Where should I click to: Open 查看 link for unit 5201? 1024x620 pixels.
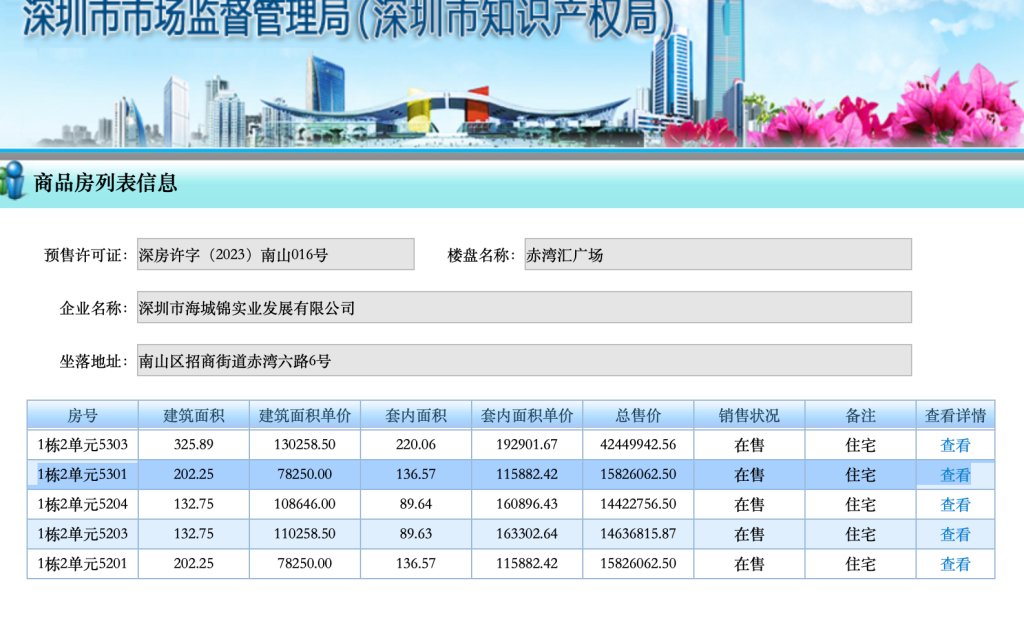coord(955,564)
